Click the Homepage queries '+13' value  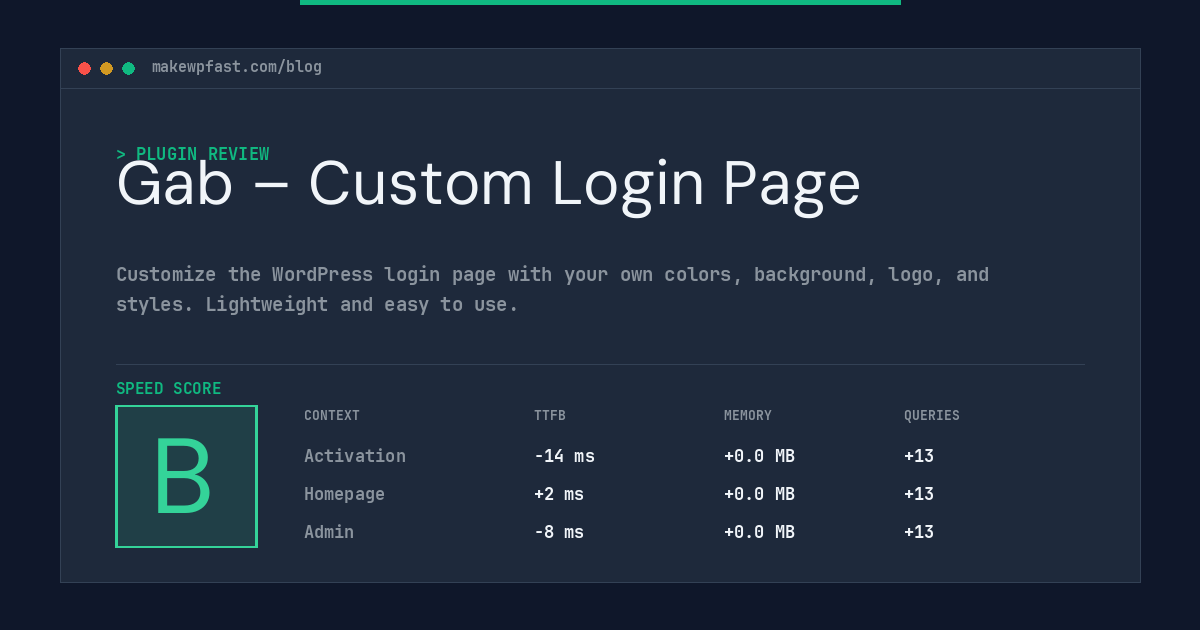pyautogui.click(x=919, y=494)
